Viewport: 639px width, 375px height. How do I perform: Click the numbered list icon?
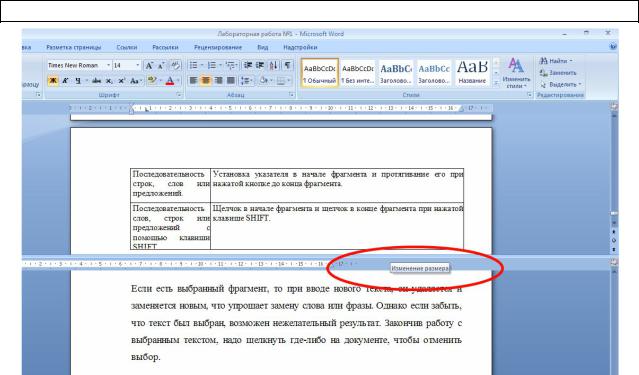point(212,65)
